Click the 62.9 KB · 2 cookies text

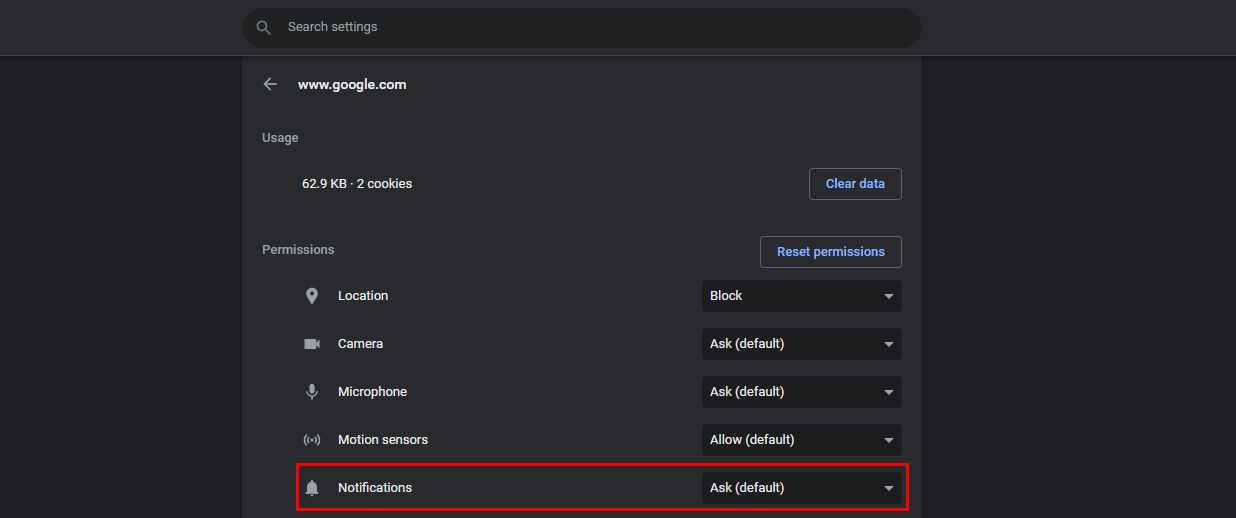click(357, 184)
